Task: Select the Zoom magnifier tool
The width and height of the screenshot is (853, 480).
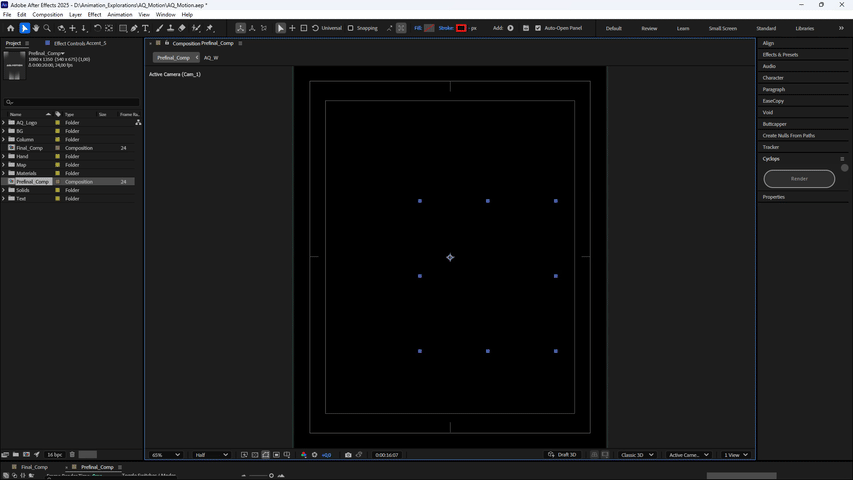Action: pyautogui.click(x=47, y=28)
